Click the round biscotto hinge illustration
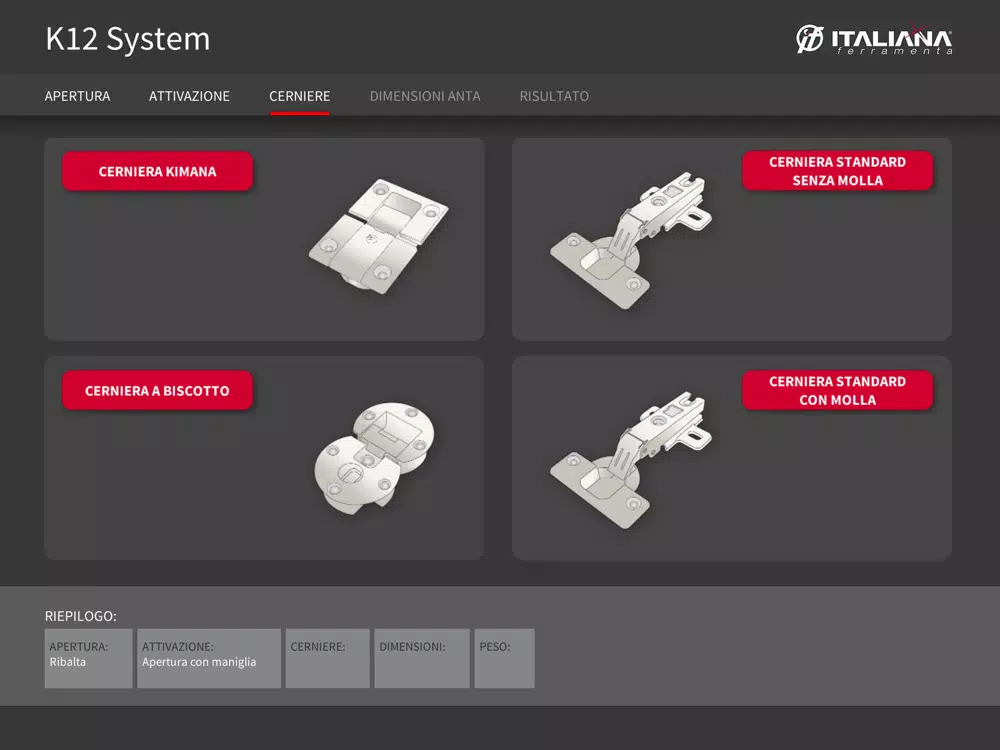The image size is (1000, 750). tap(374, 457)
